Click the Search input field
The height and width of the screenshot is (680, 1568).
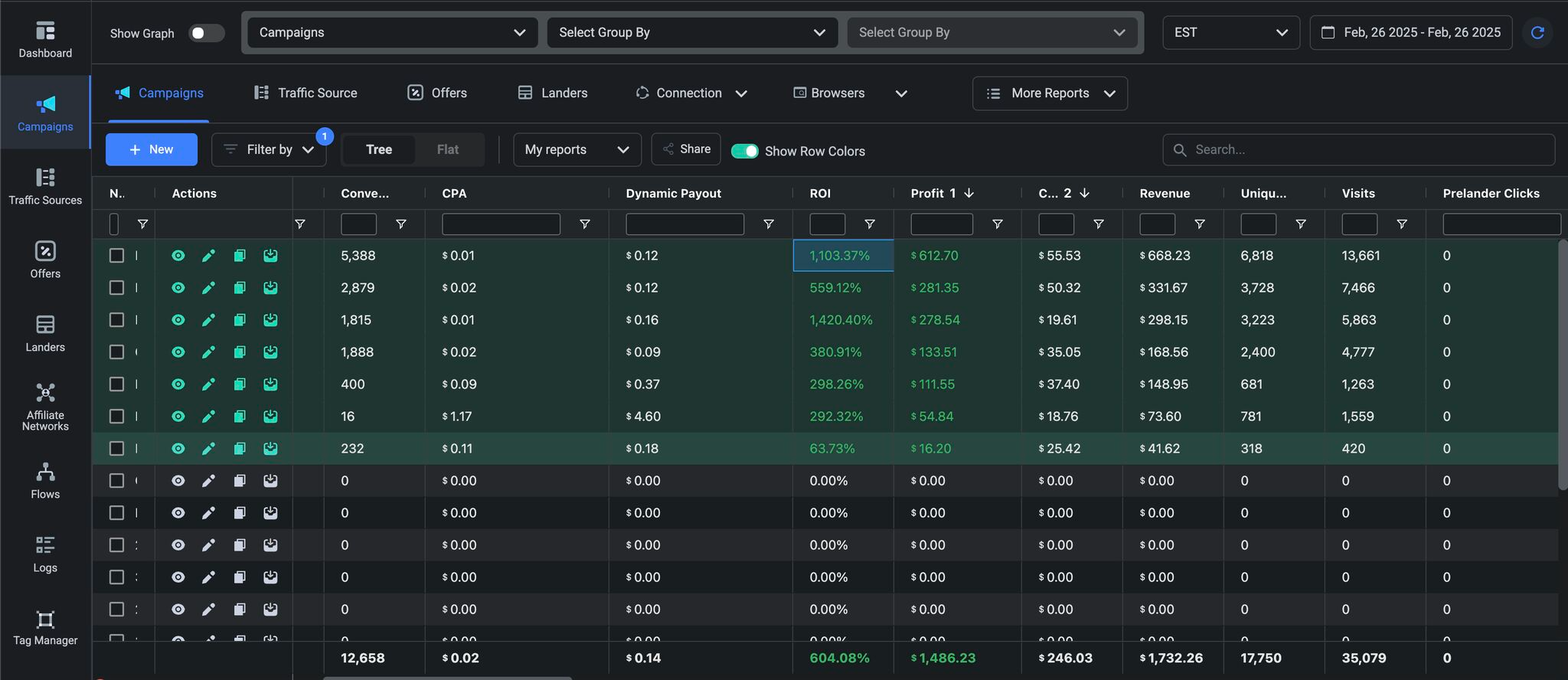click(x=1359, y=149)
